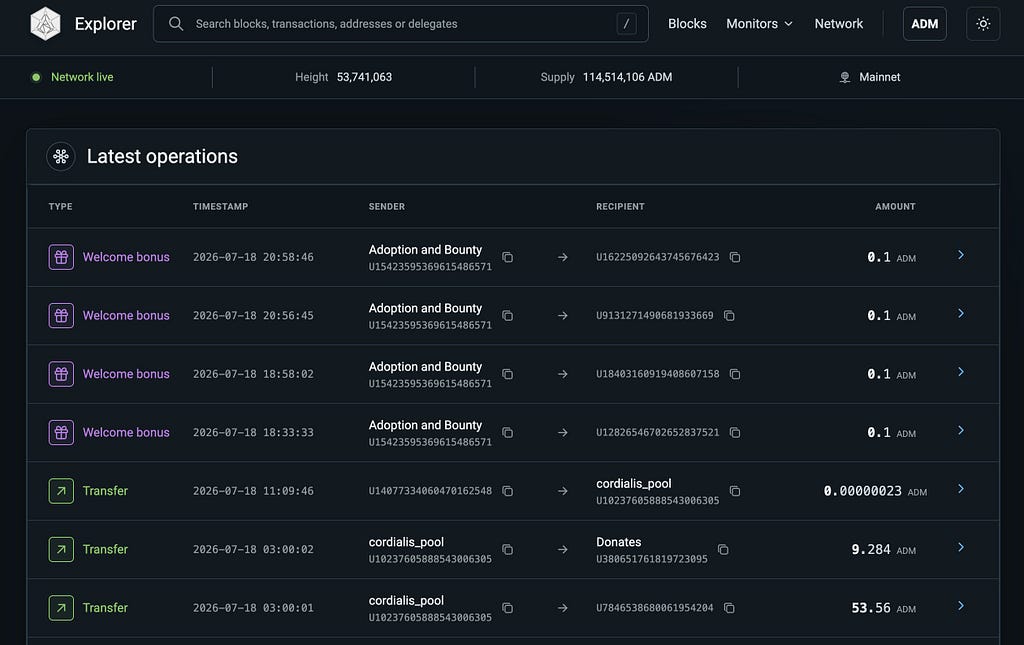Copy recipient address U12826546702652837521
The height and width of the screenshot is (645, 1024).
[x=735, y=432]
